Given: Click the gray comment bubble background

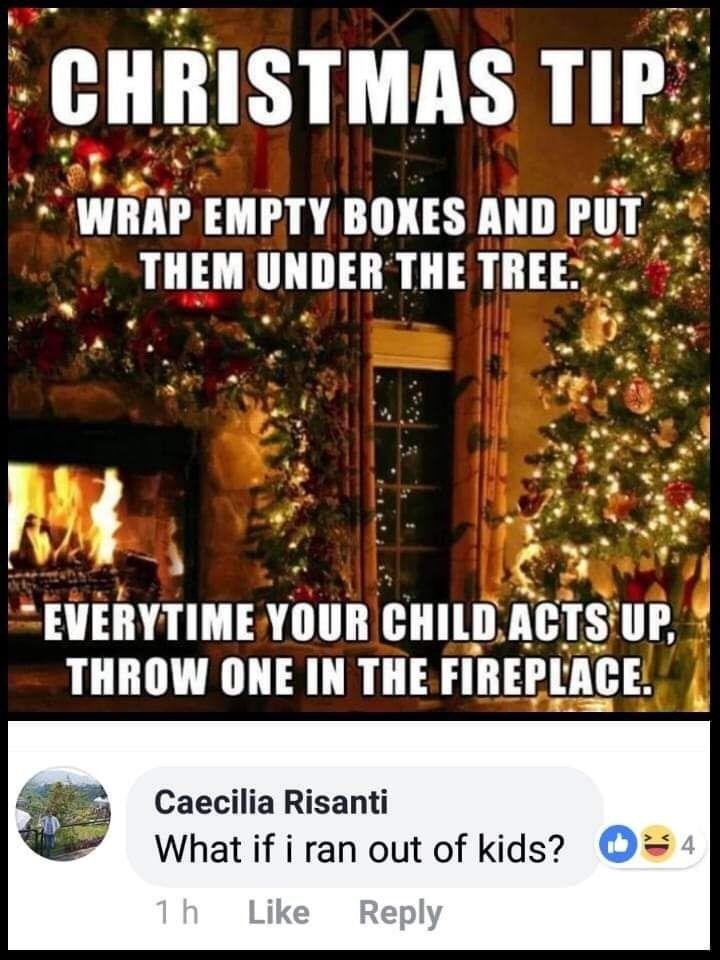Looking at the screenshot, I should click(365, 827).
